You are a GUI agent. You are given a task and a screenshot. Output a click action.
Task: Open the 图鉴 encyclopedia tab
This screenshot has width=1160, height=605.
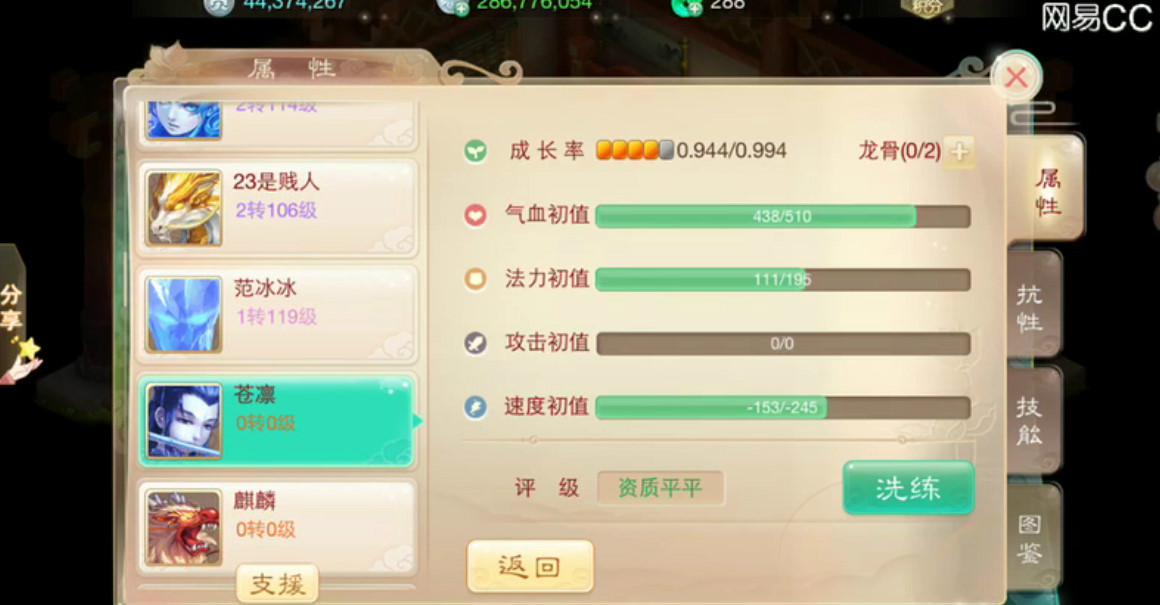(1033, 538)
